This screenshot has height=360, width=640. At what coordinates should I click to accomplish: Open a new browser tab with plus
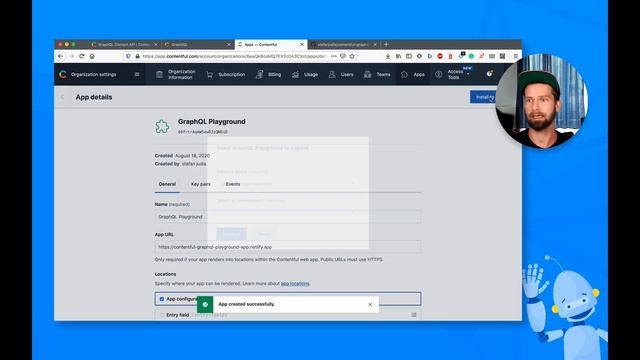click(x=386, y=44)
